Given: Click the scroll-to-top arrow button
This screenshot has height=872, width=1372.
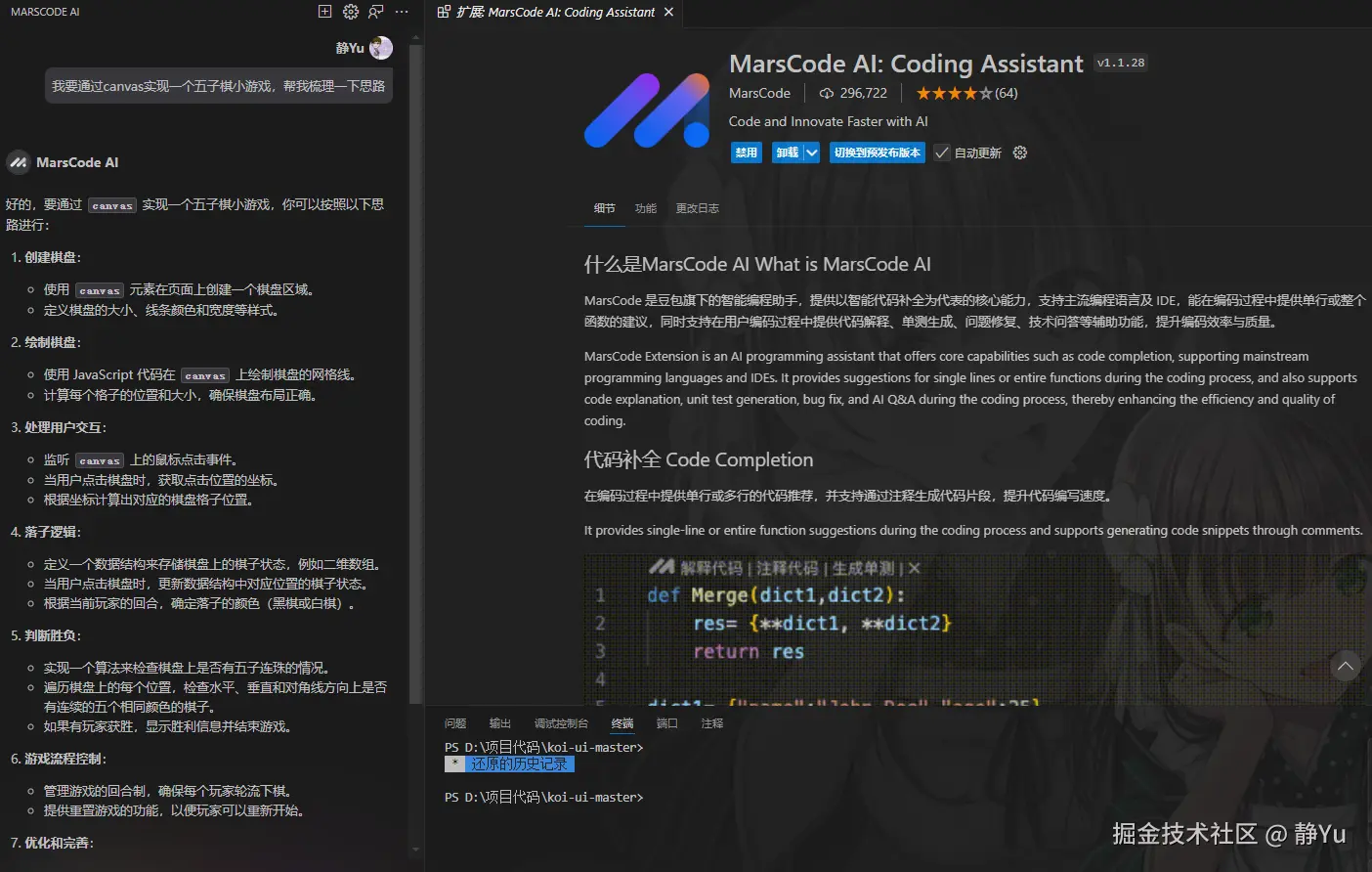Looking at the screenshot, I should pyautogui.click(x=1346, y=667).
